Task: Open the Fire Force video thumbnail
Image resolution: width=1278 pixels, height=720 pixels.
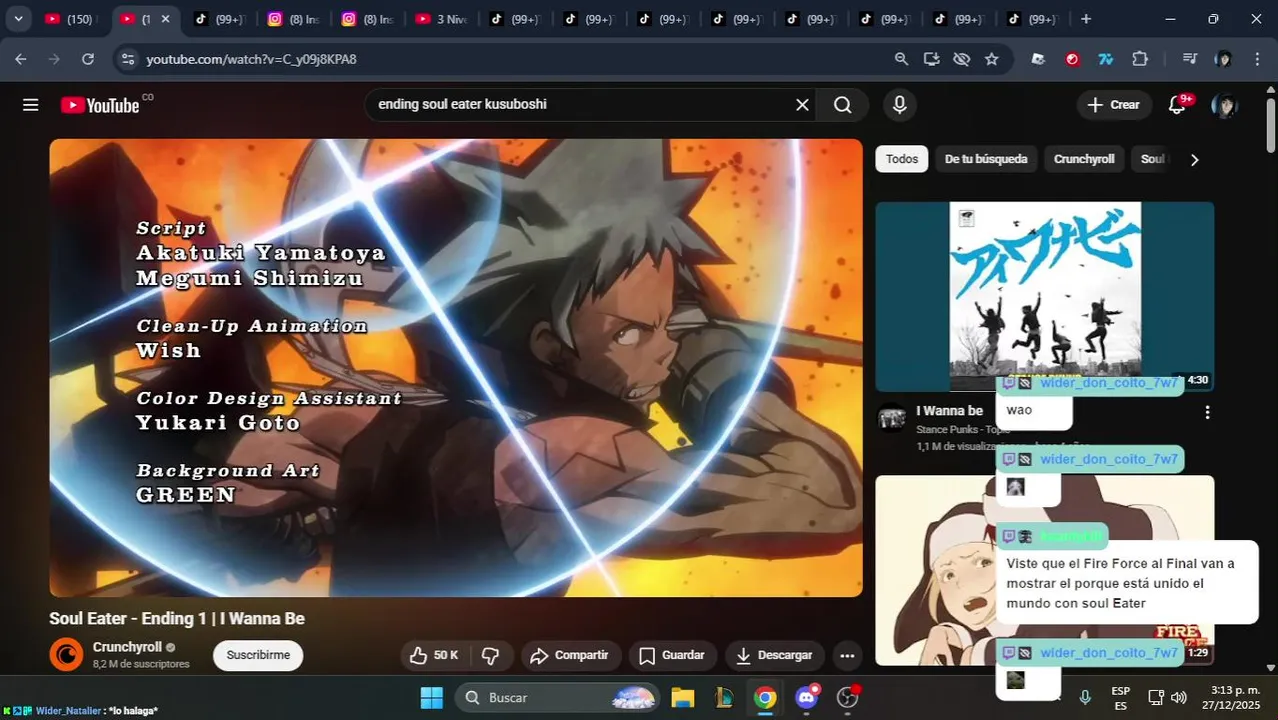Action: [1045, 570]
